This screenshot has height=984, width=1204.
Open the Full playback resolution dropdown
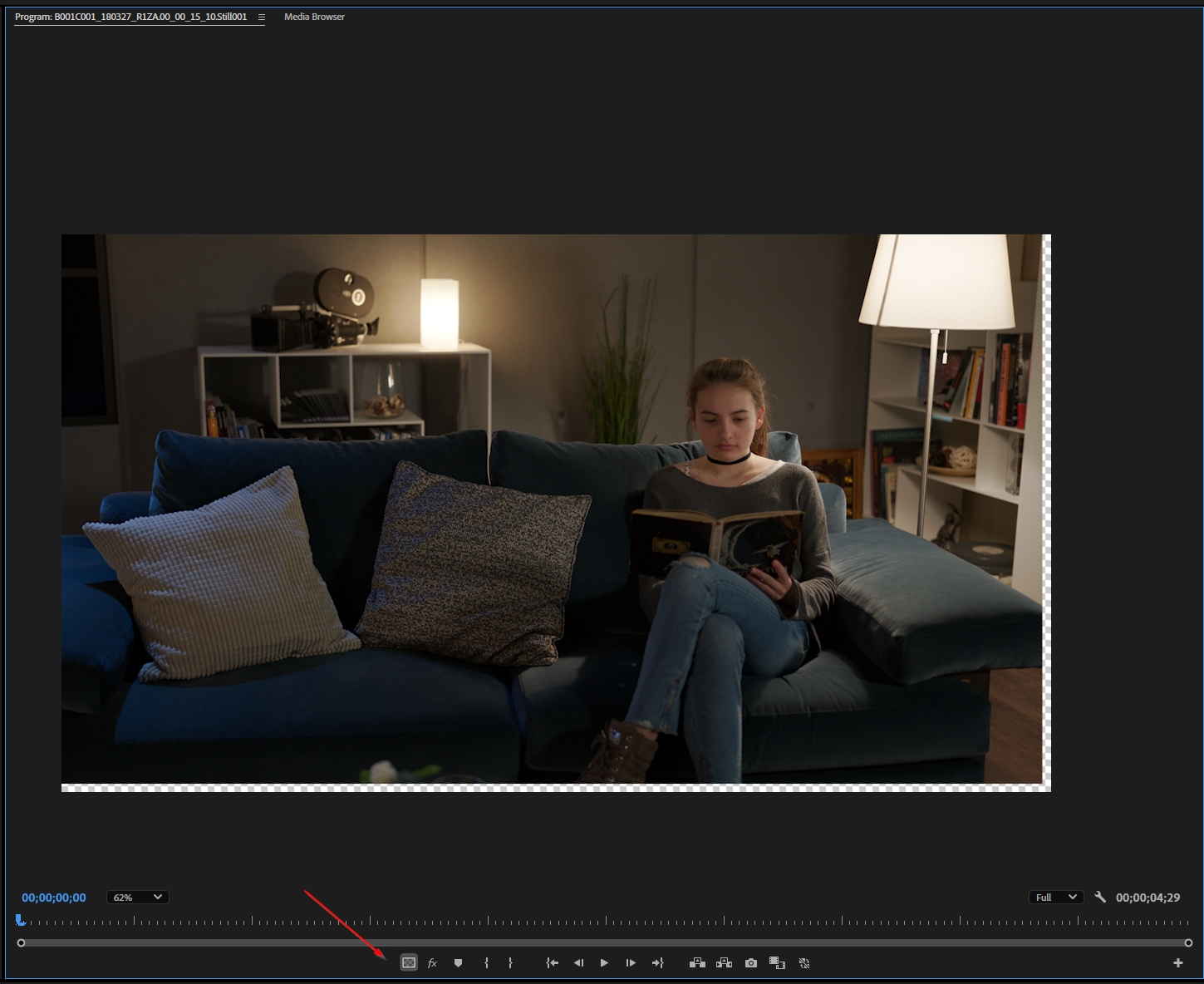click(x=1055, y=897)
